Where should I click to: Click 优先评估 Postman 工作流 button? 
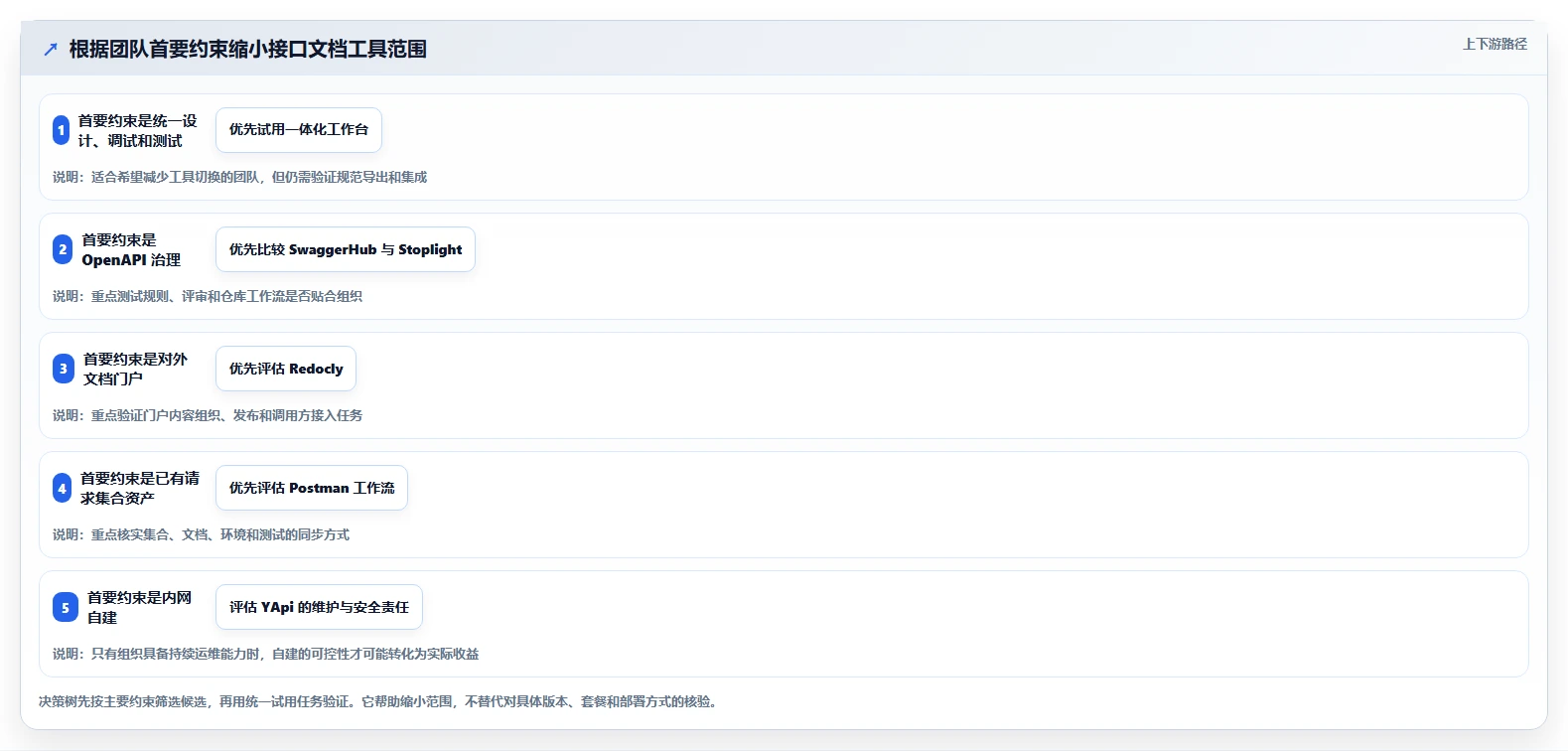312,488
